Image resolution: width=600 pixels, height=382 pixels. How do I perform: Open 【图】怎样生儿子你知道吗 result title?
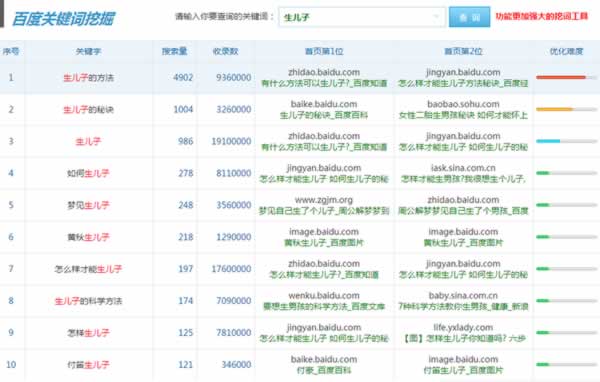pos(463,338)
